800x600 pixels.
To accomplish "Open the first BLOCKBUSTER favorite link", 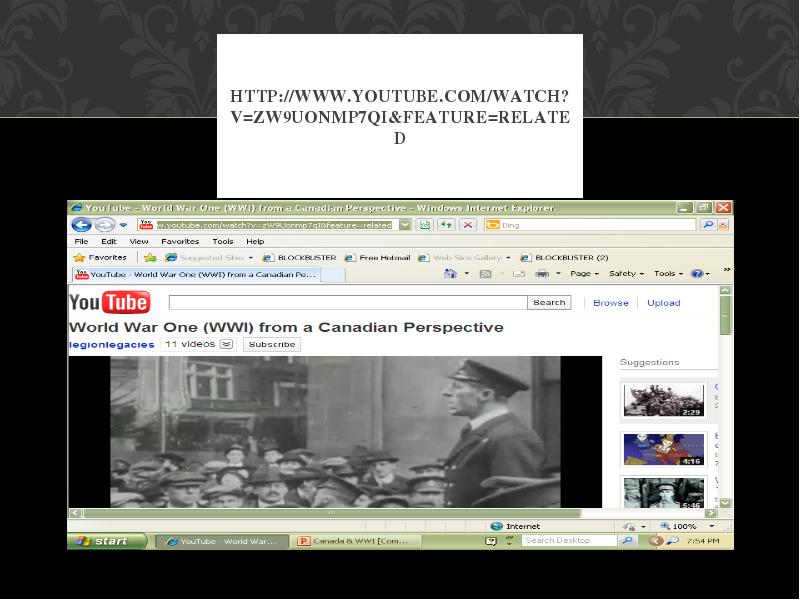I will point(299,258).
